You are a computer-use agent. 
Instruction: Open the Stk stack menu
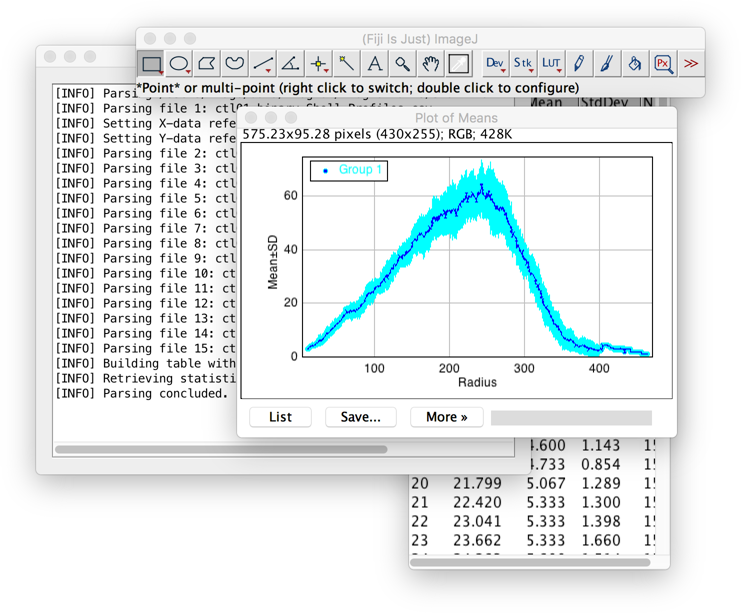coord(523,63)
